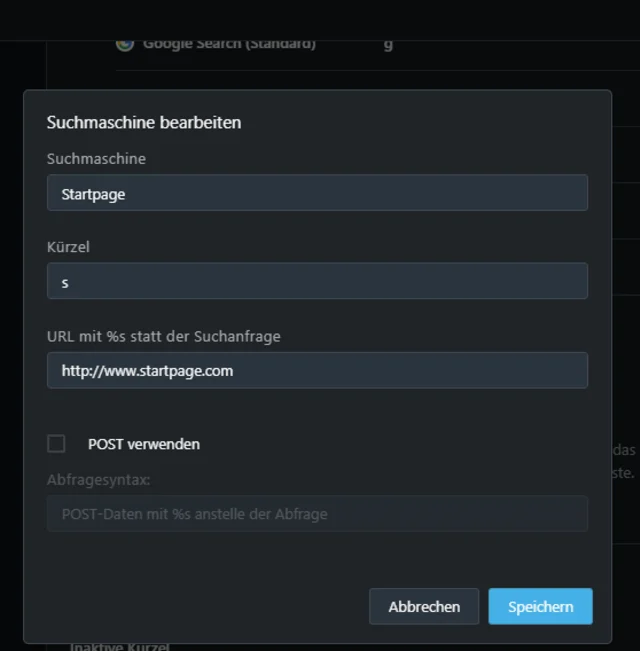Place cursor after the 's' shortcut letter
This screenshot has height=651, width=640.
point(70,281)
